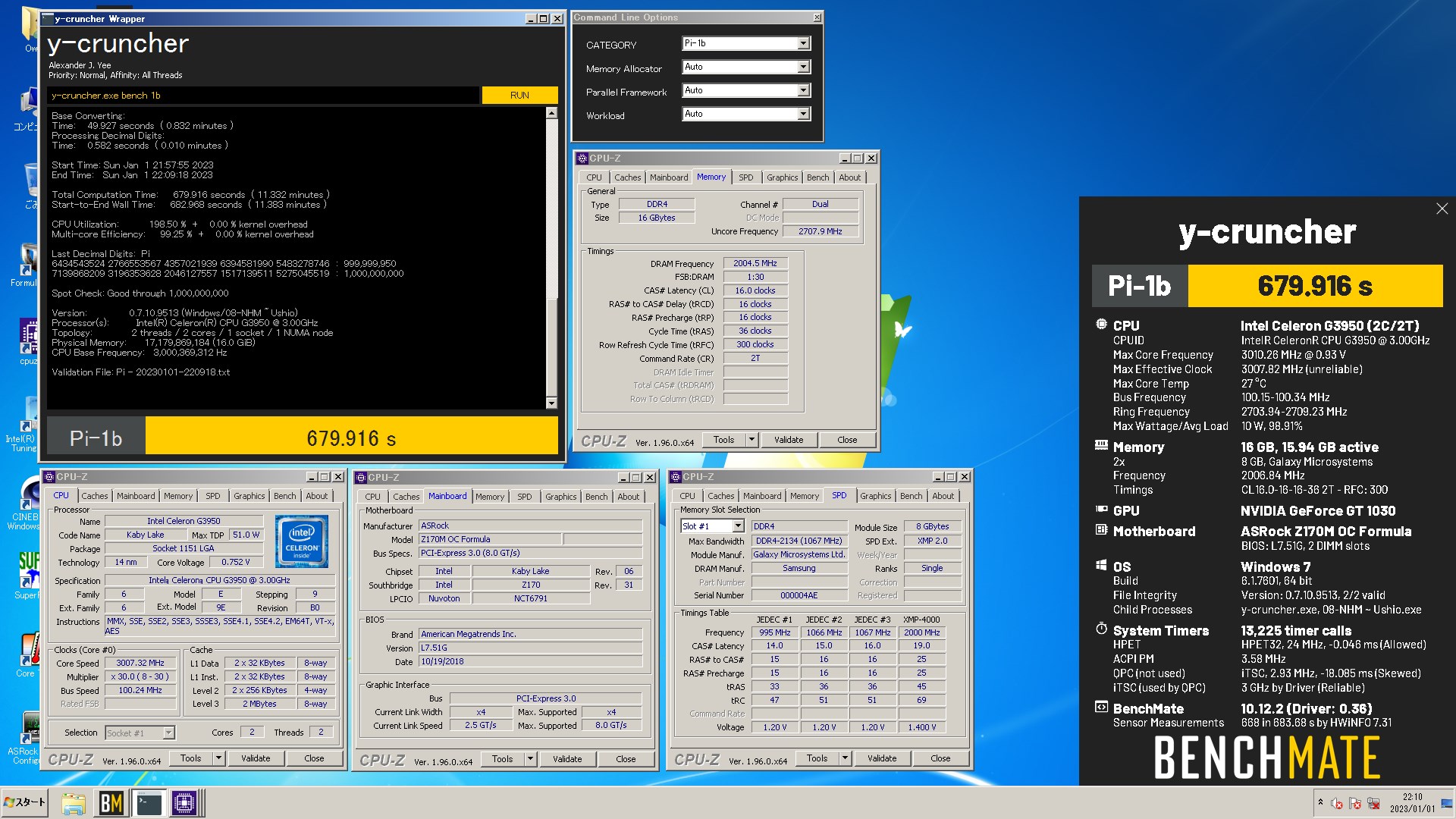The height and width of the screenshot is (819, 1456).
Task: Open Bench tab in CPU-Z CPU window
Action: pyautogui.click(x=285, y=496)
